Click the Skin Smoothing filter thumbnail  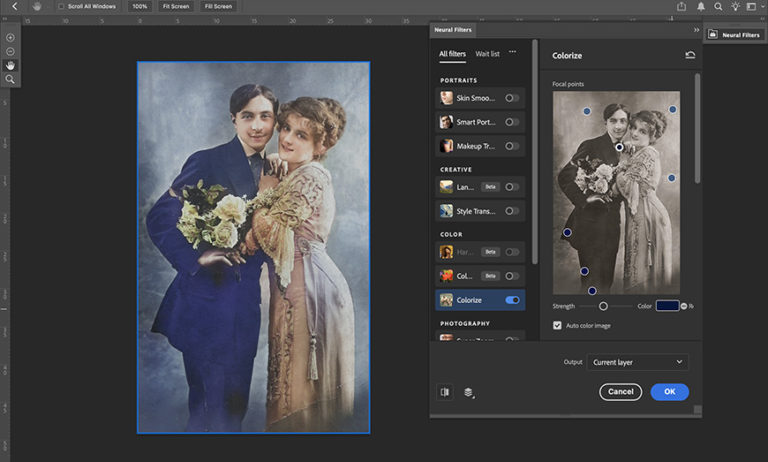click(446, 98)
